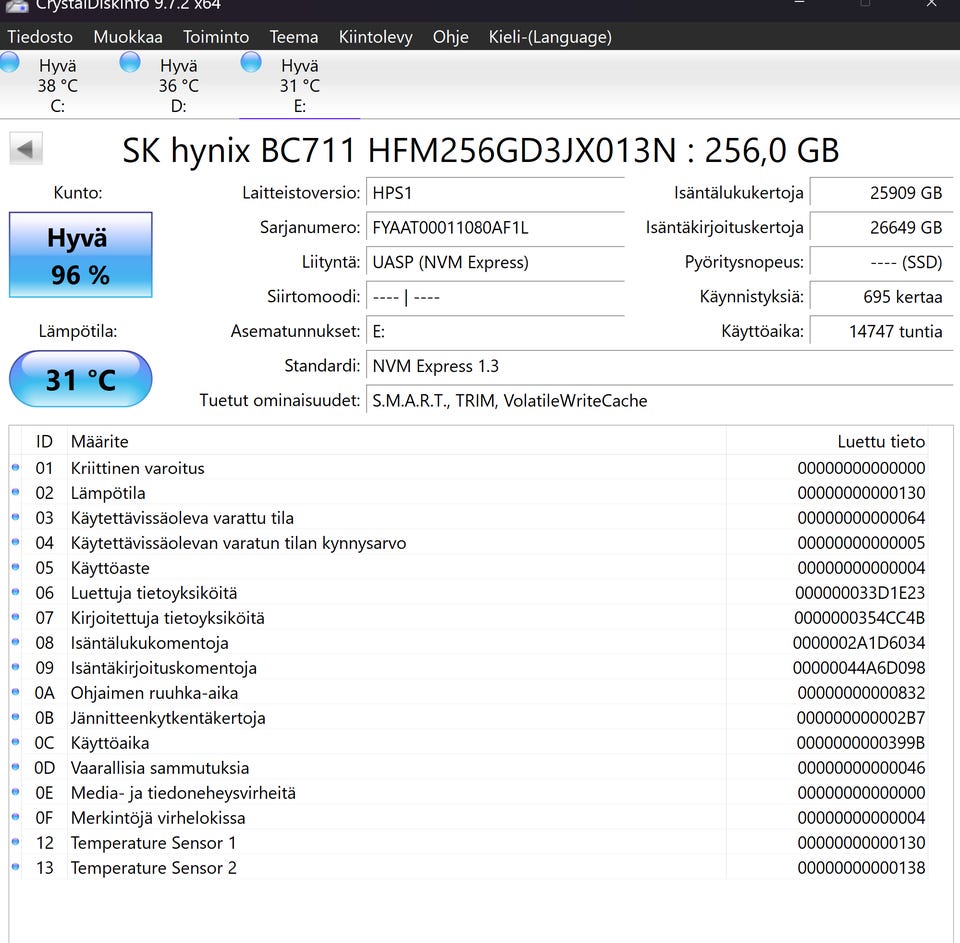Click the Hyvä 96 % health status button
Viewport: 960px width, 943px height.
pyautogui.click(x=80, y=256)
